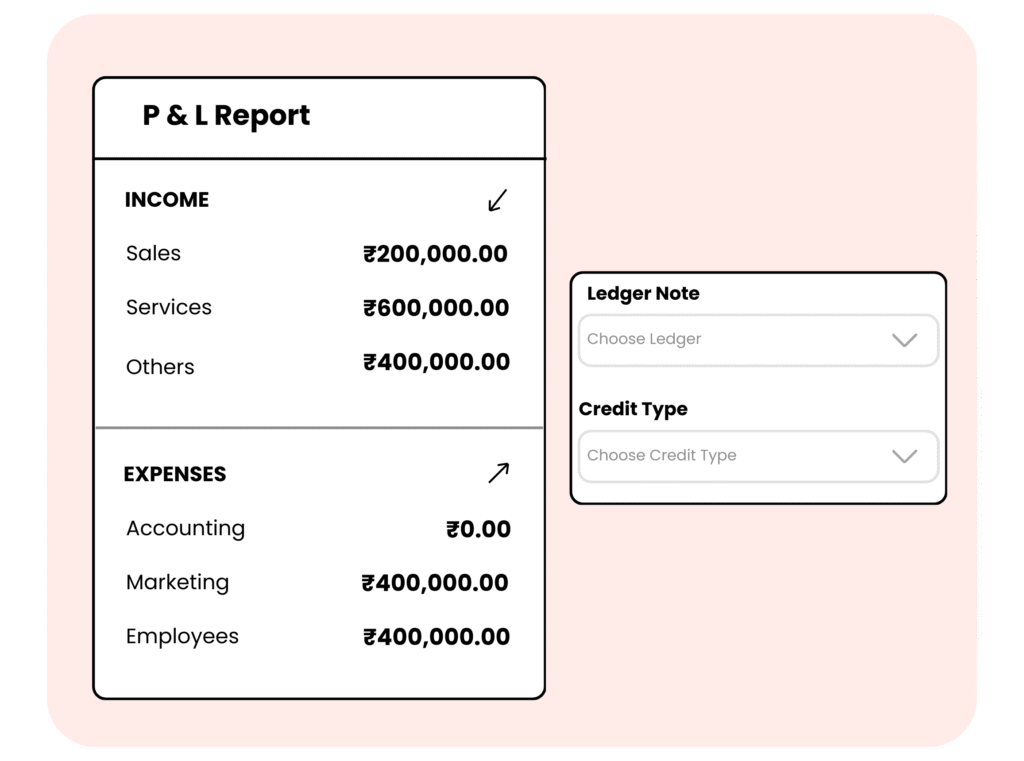The height and width of the screenshot is (761, 1024).
Task: Select the EXPENSES section heading
Action: click(x=175, y=474)
